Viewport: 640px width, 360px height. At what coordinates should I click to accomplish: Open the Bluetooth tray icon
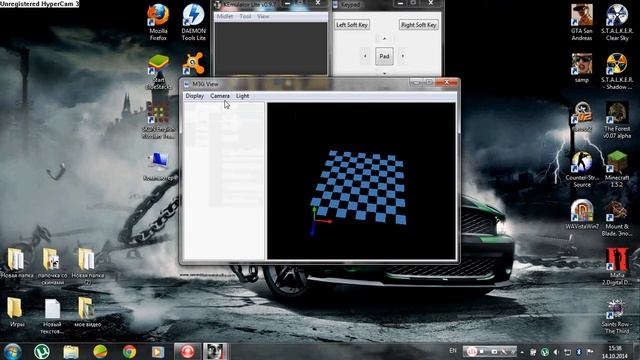[x=578, y=352]
